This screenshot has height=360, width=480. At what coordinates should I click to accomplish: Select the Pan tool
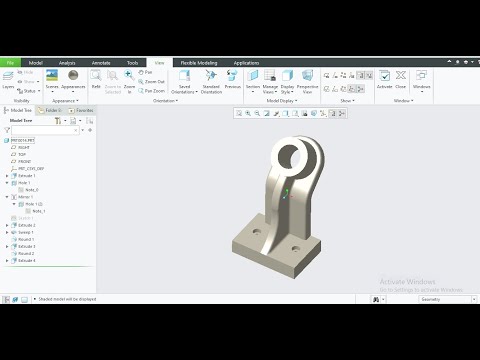pyautogui.click(x=145, y=72)
